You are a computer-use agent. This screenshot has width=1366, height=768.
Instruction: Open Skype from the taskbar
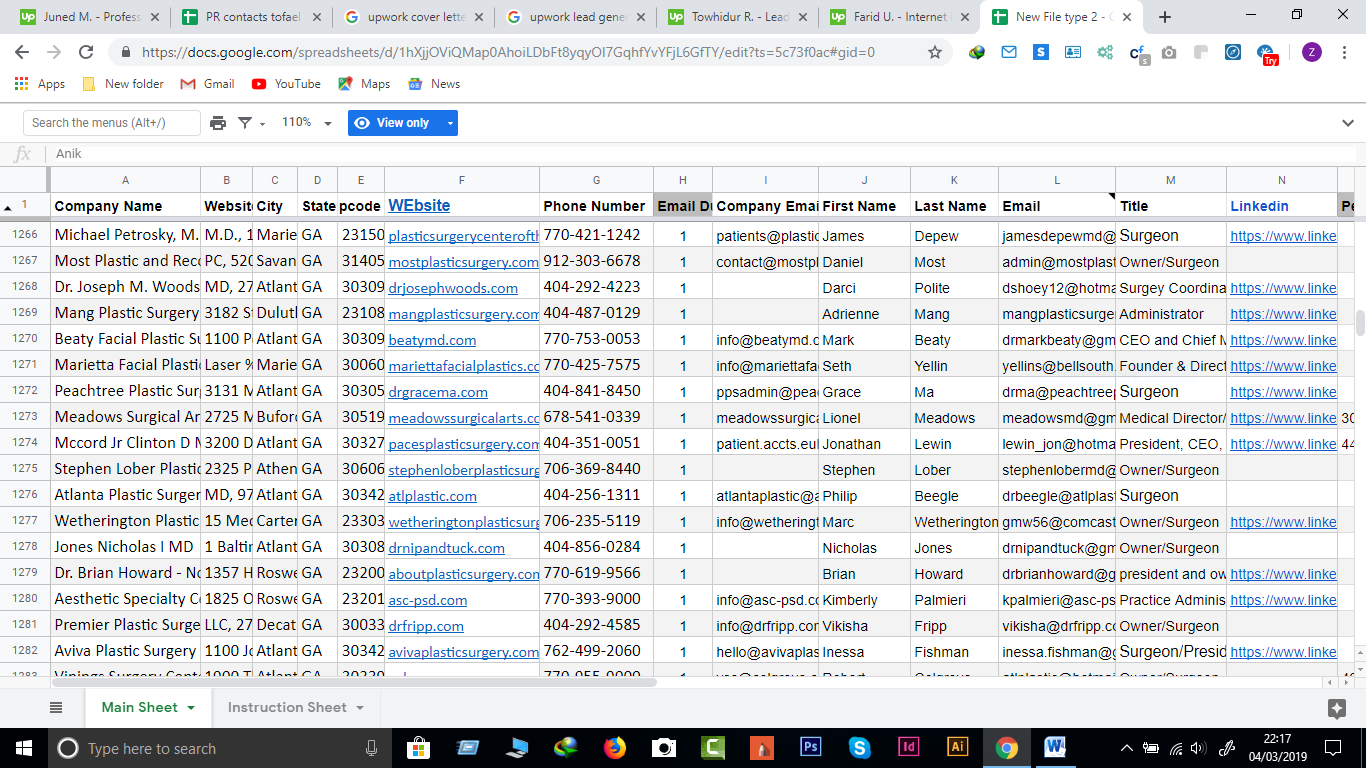tap(860, 747)
